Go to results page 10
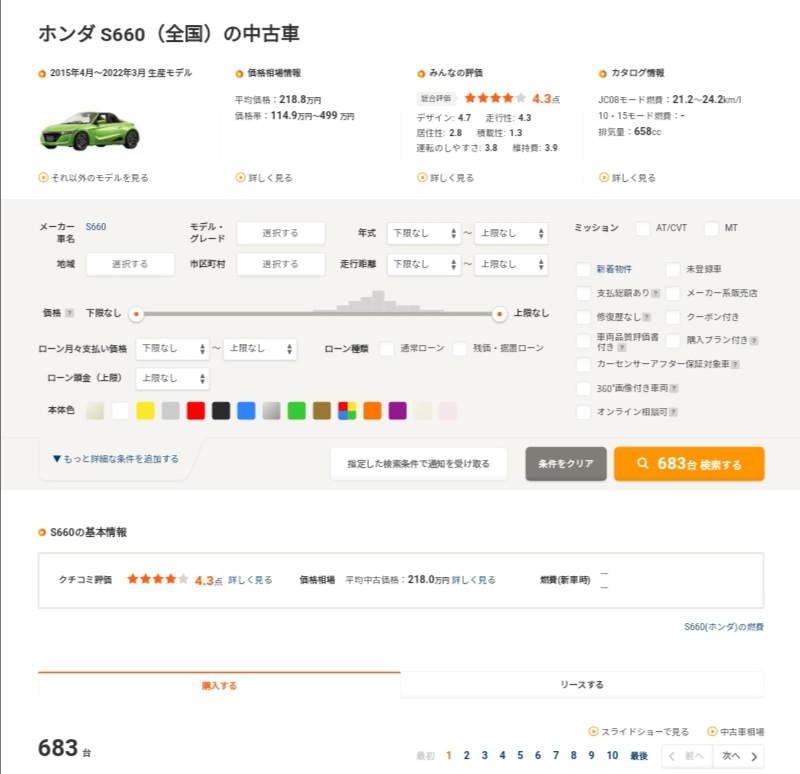 coord(612,755)
